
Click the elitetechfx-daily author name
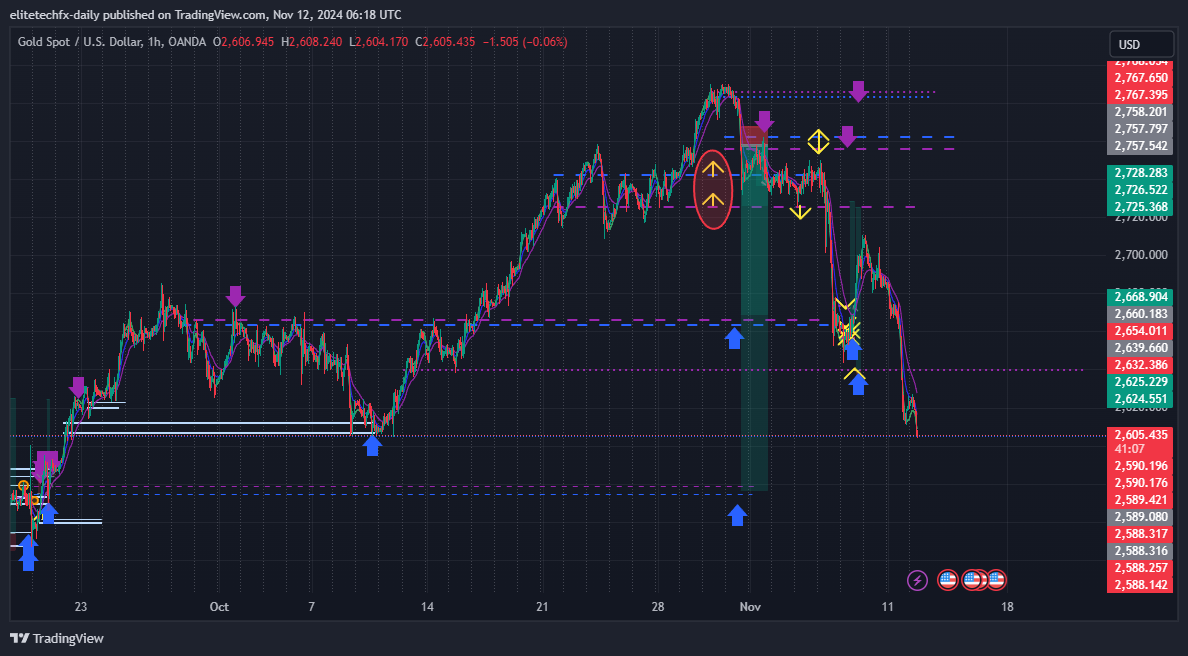pos(54,14)
